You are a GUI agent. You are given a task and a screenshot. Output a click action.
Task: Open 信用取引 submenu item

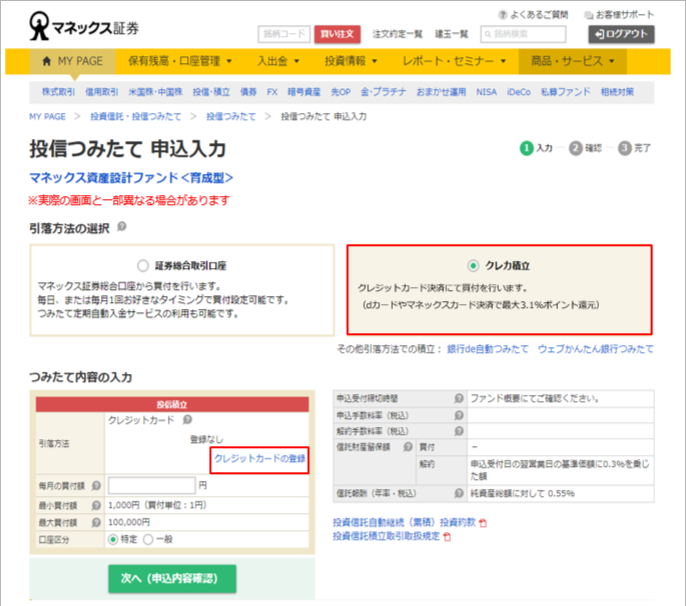coord(102,92)
